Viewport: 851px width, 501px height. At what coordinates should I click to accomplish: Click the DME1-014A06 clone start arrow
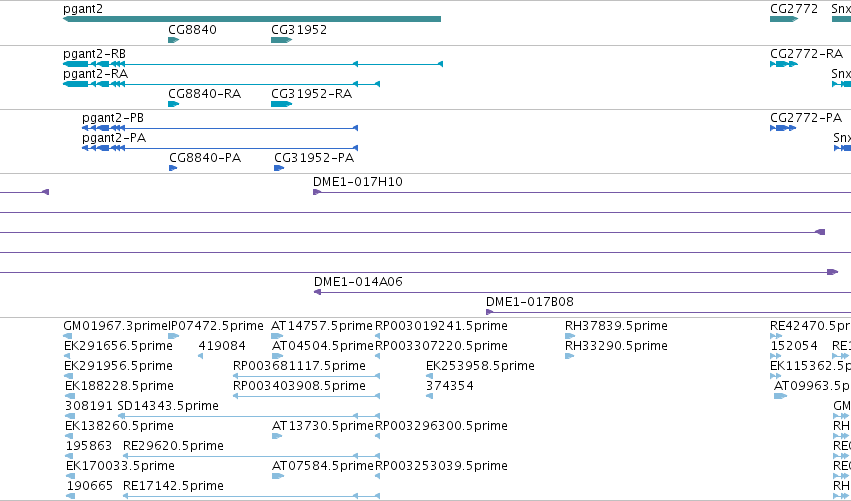pos(317,292)
